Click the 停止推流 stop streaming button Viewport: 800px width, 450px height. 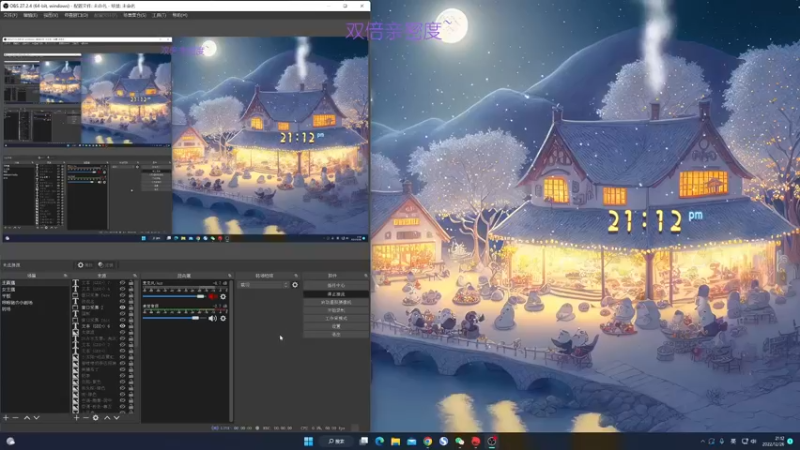[336, 294]
